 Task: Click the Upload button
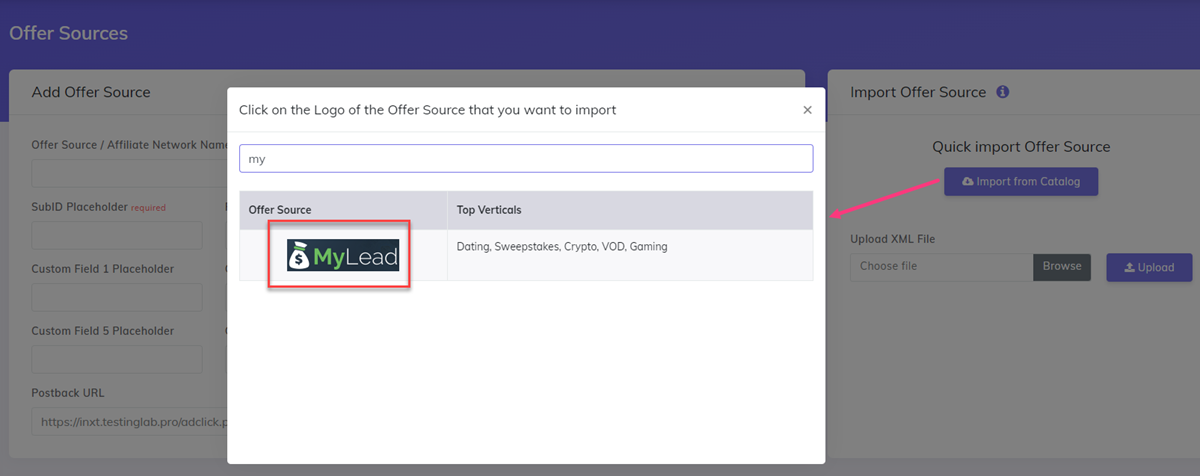tap(1149, 267)
